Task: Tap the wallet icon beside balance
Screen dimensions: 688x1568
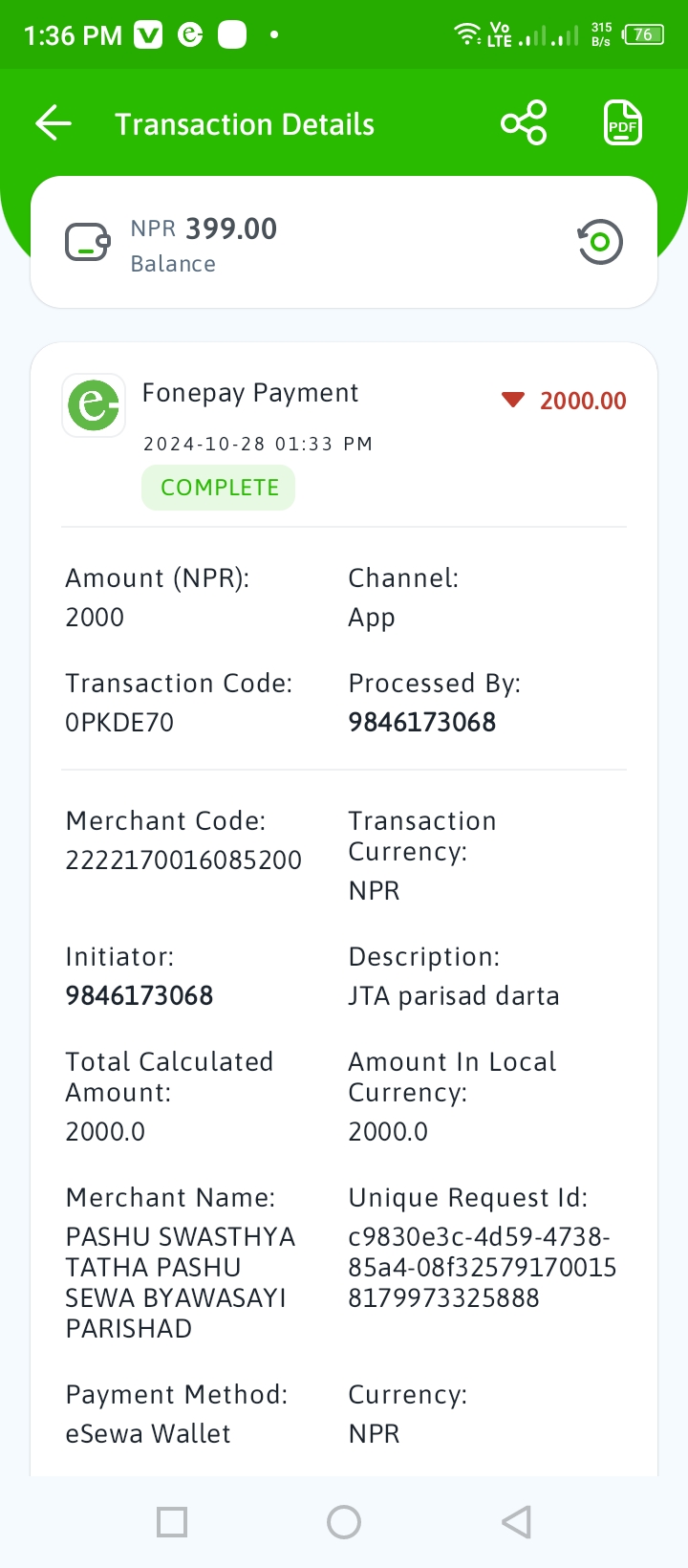Action: point(88,242)
